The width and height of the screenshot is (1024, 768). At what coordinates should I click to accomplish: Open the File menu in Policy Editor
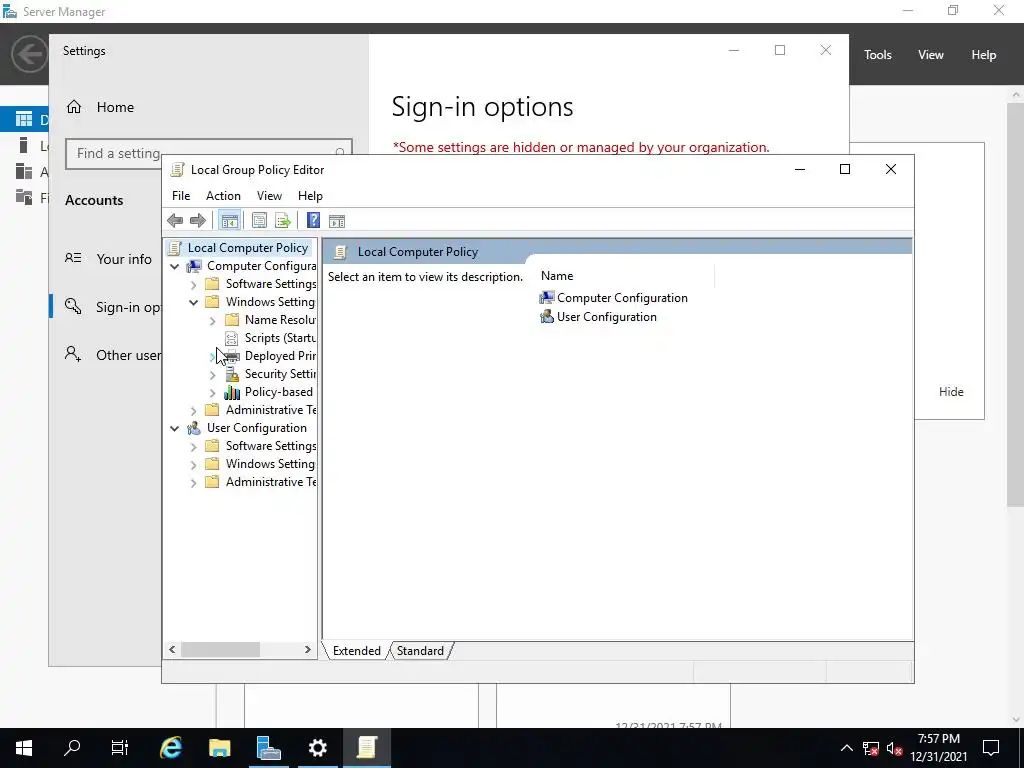[x=181, y=196]
